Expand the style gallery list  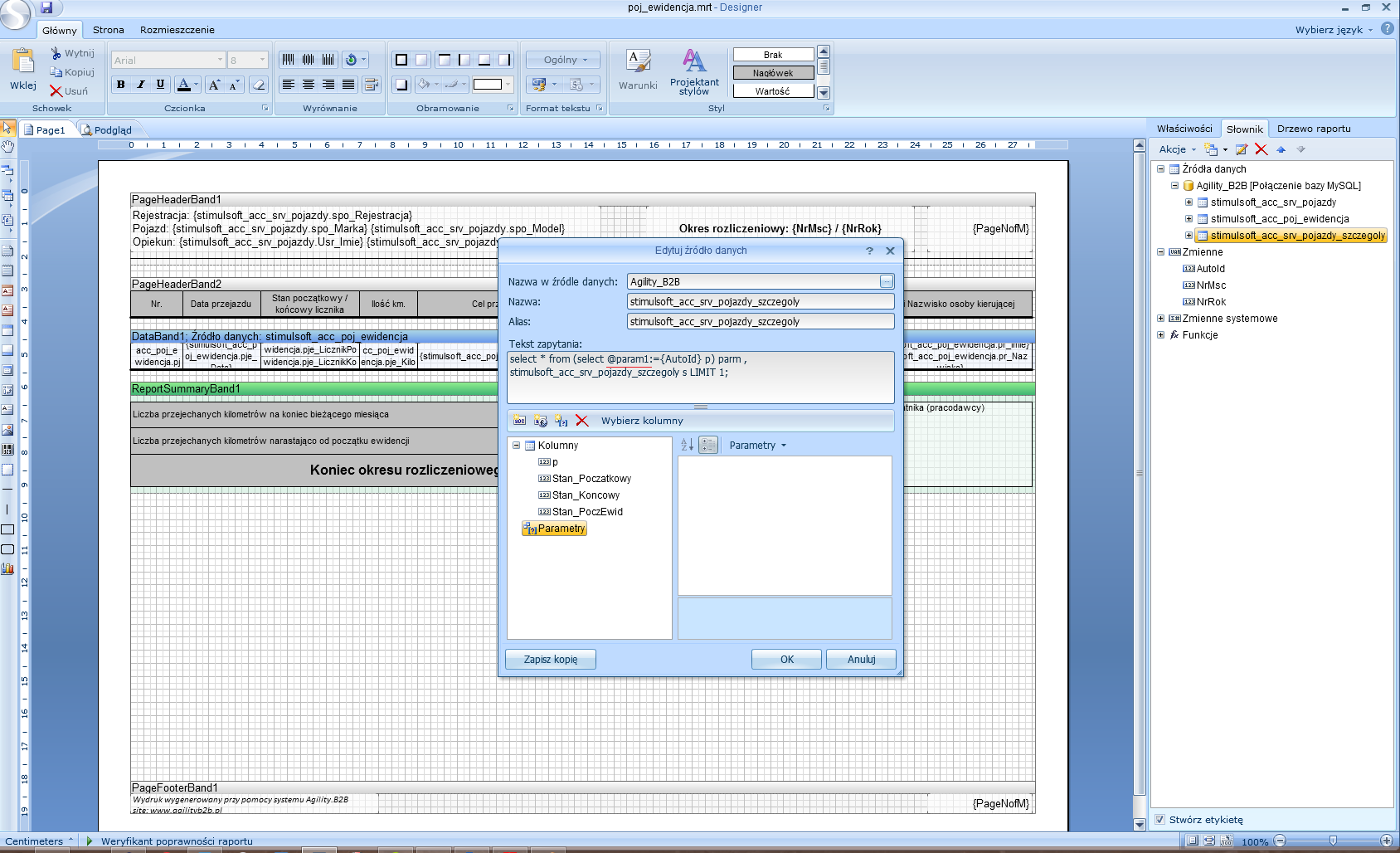[x=824, y=92]
